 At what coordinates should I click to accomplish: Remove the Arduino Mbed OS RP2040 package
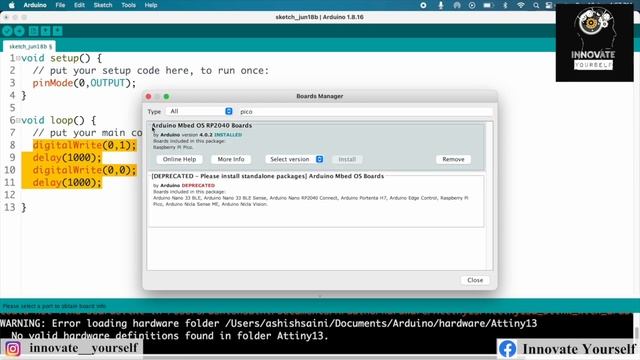coord(453,159)
